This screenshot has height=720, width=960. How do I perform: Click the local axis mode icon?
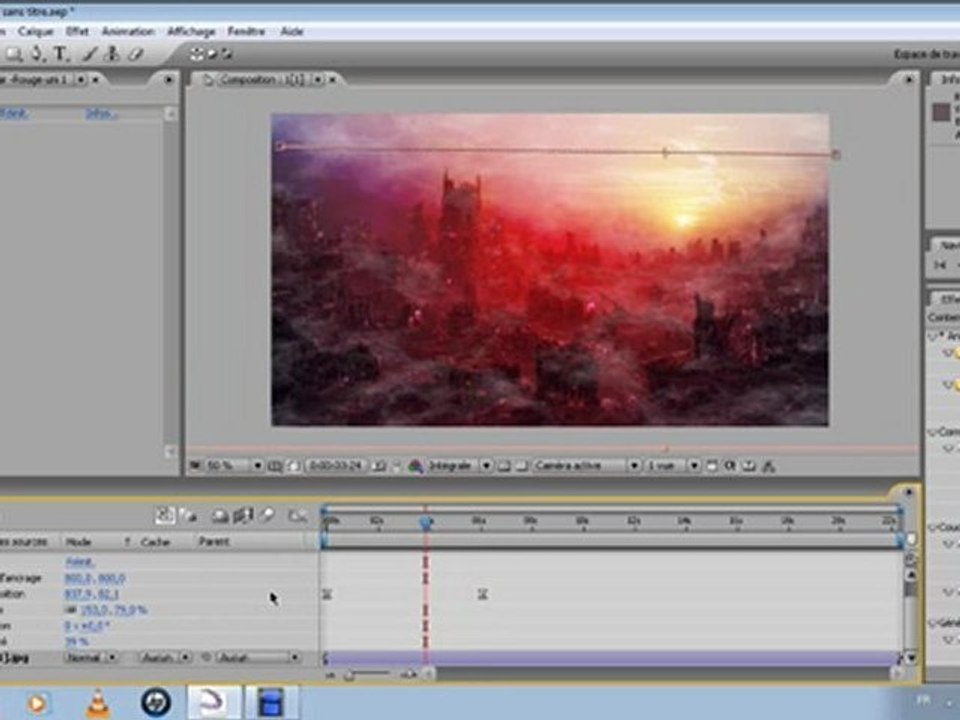tap(196, 54)
